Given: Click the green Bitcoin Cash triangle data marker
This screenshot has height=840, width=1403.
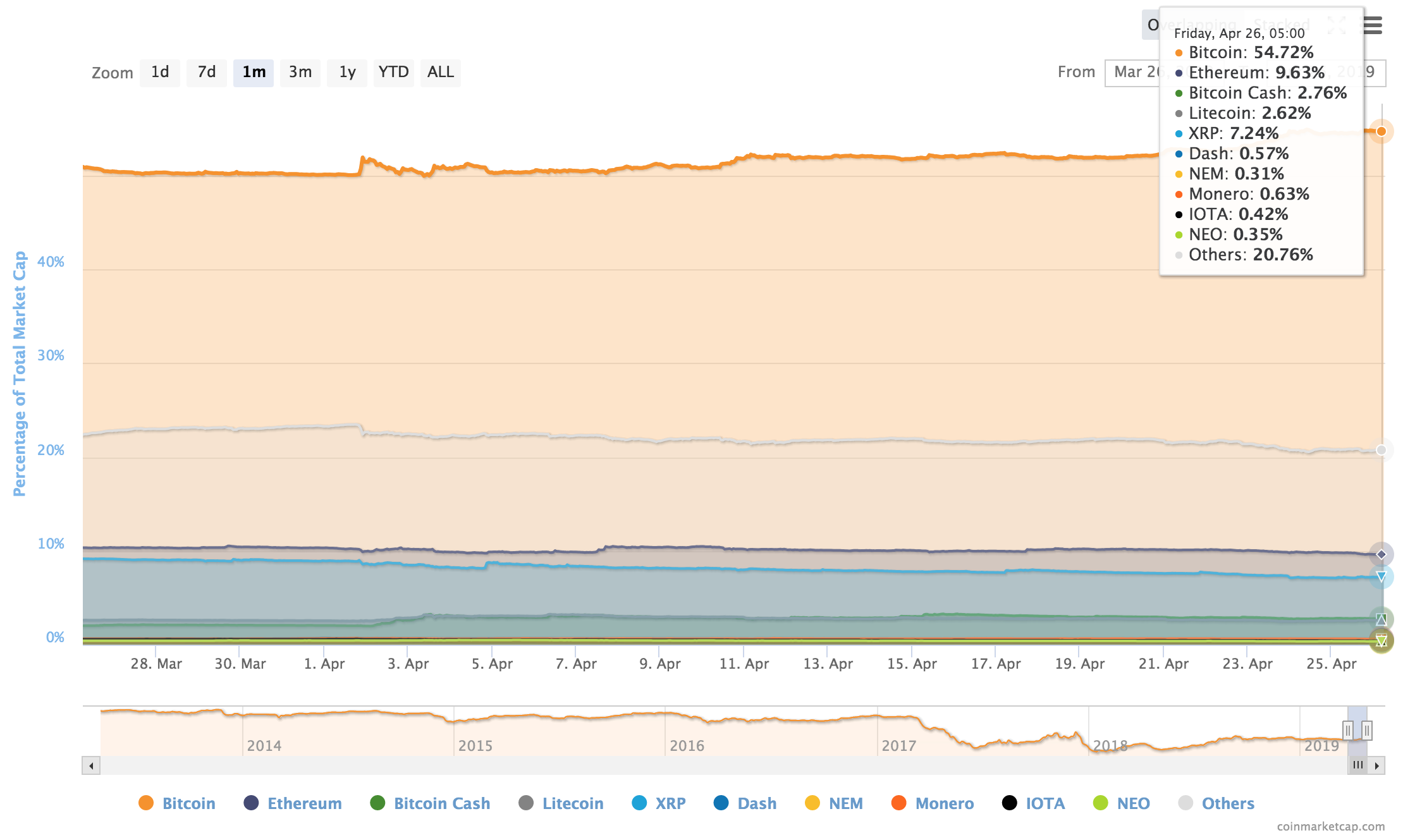Looking at the screenshot, I should tap(1382, 619).
